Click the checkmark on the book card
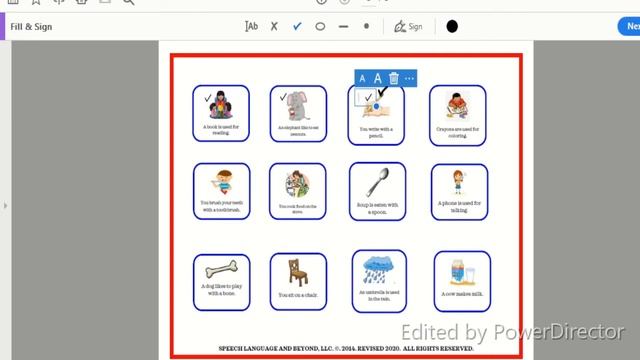The image size is (640, 360). pos(208,98)
